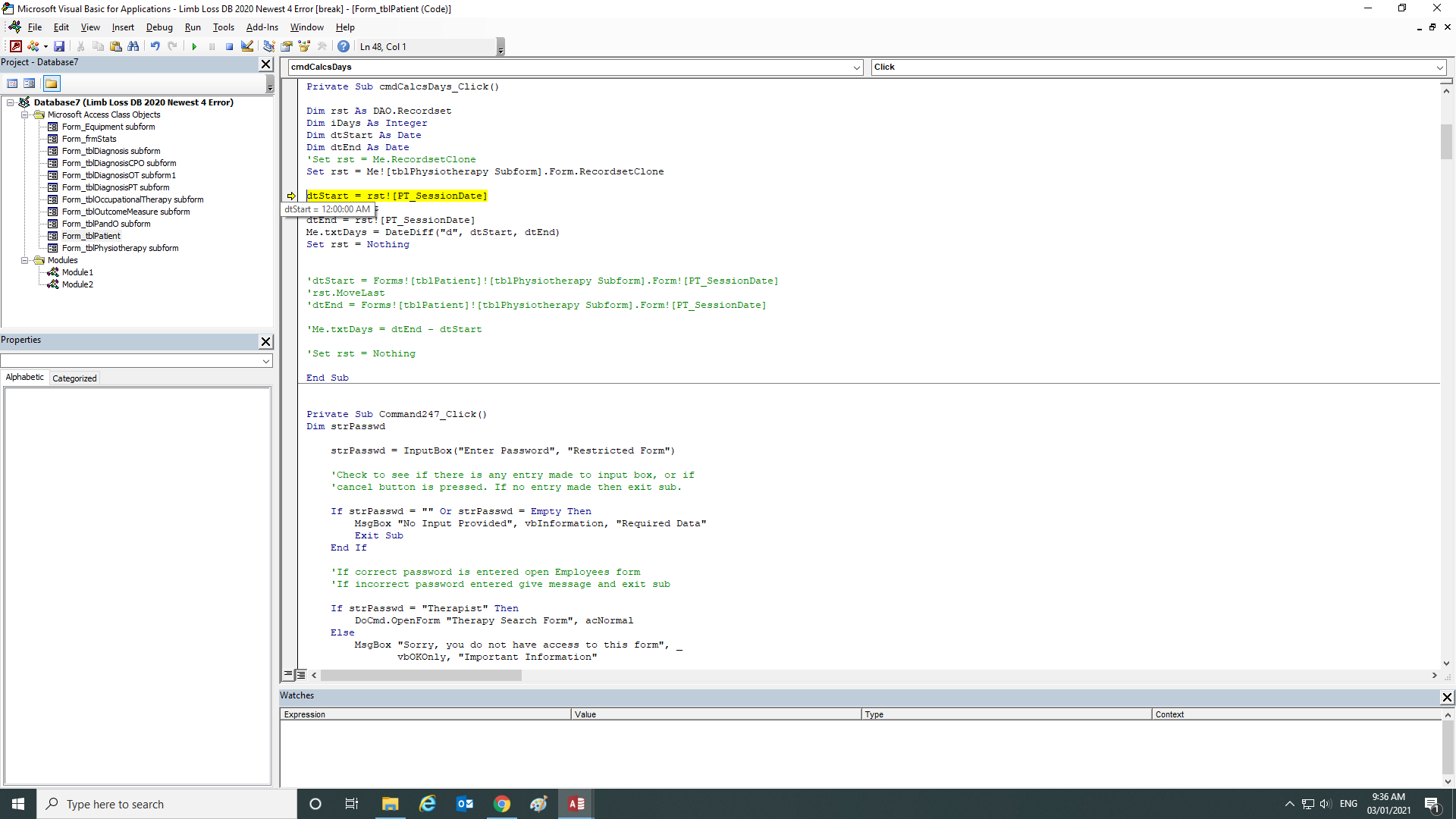1456x819 pixels.
Task: Open Find with binoculars icon
Action: pos(133,46)
